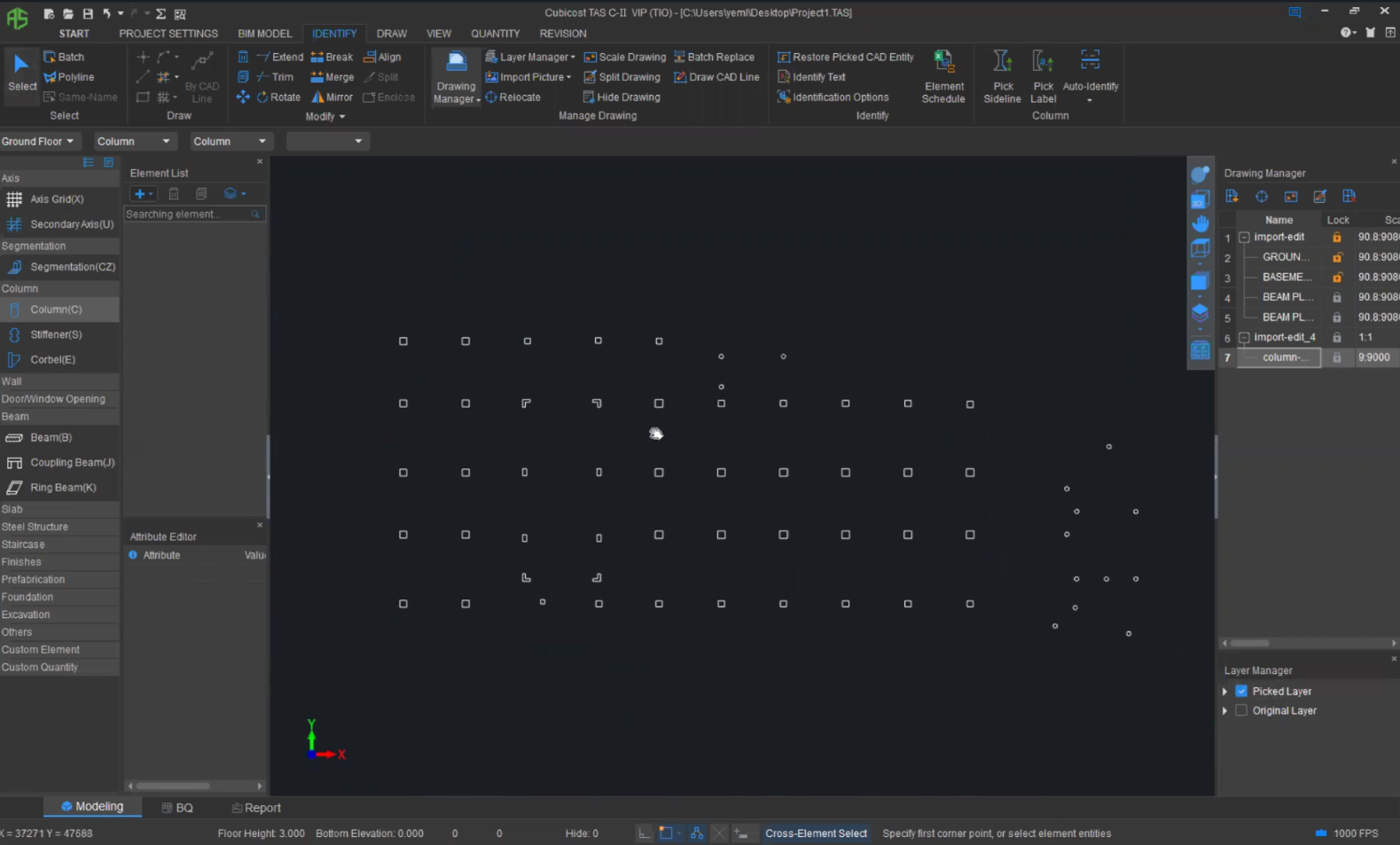Image resolution: width=1400 pixels, height=845 pixels.
Task: Open the Ground Floor dropdown
Action: click(x=38, y=141)
